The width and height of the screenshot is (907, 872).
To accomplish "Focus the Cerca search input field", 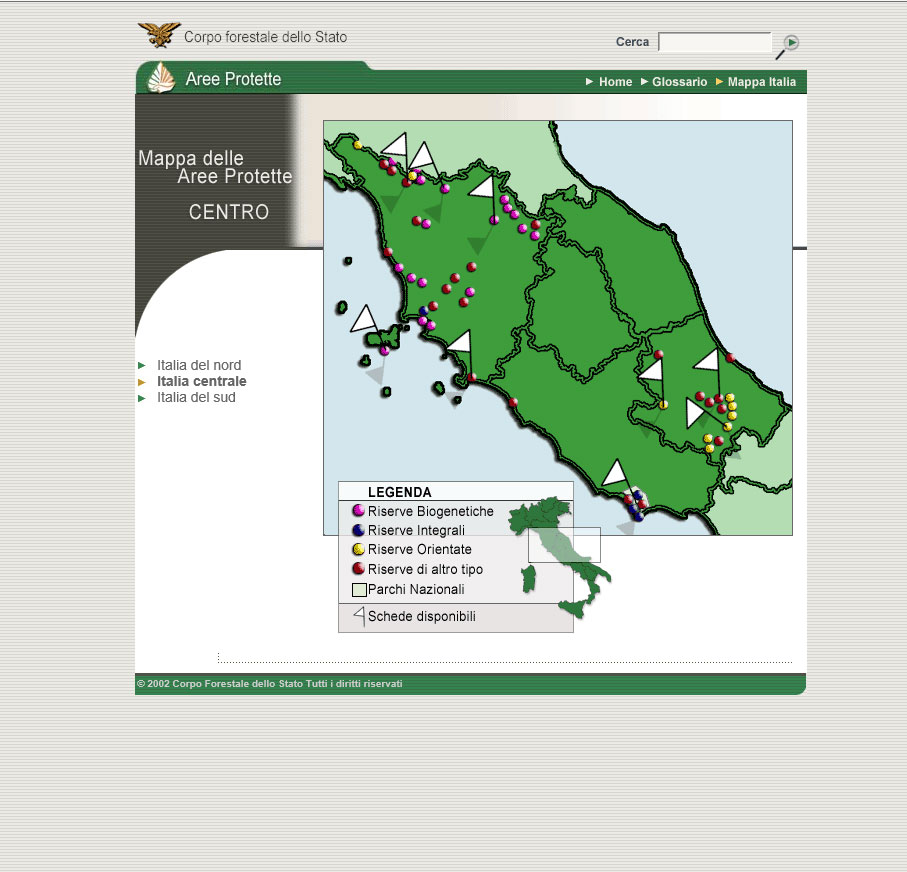I will 715,42.
